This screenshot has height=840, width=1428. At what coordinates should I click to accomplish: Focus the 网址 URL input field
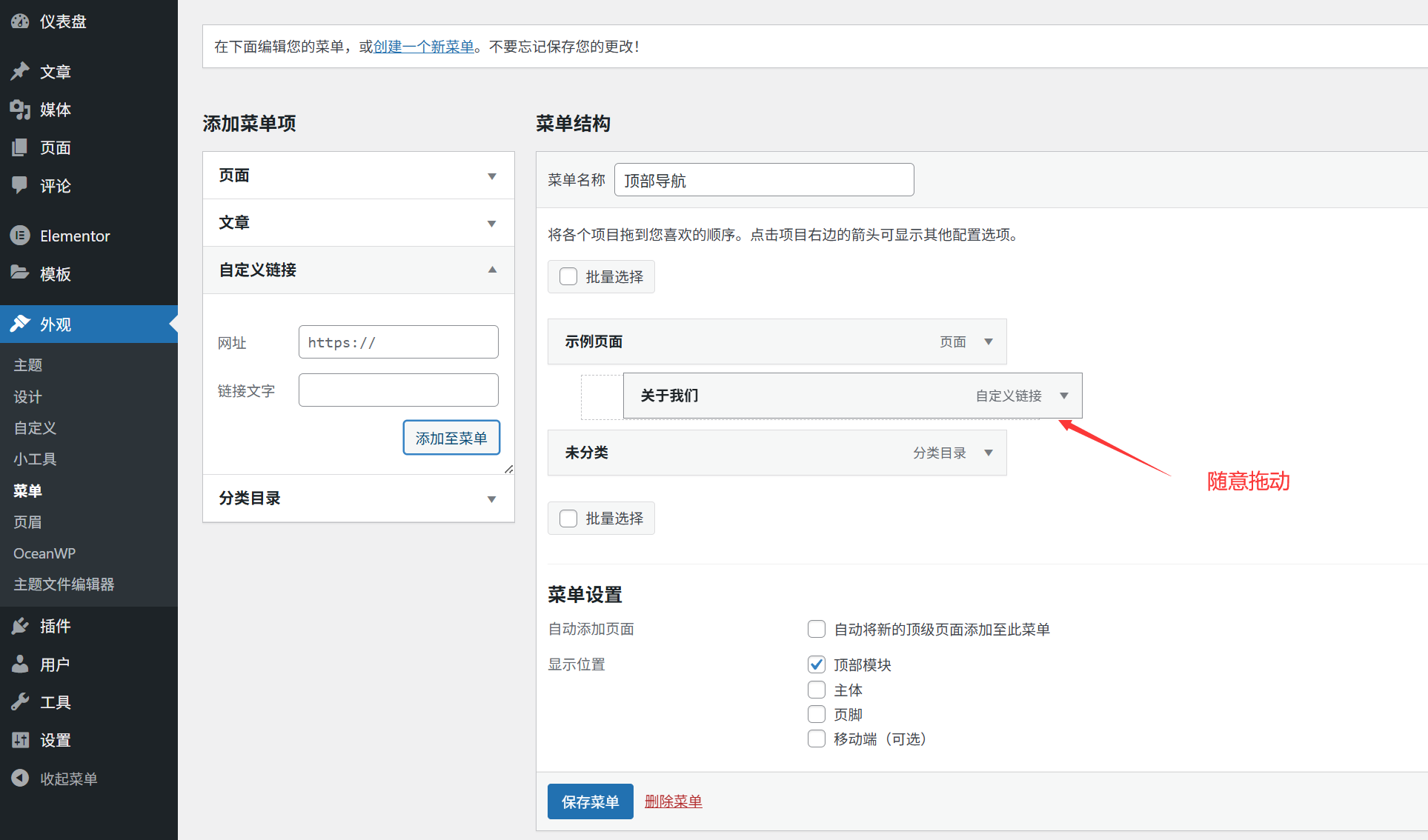pyautogui.click(x=399, y=341)
